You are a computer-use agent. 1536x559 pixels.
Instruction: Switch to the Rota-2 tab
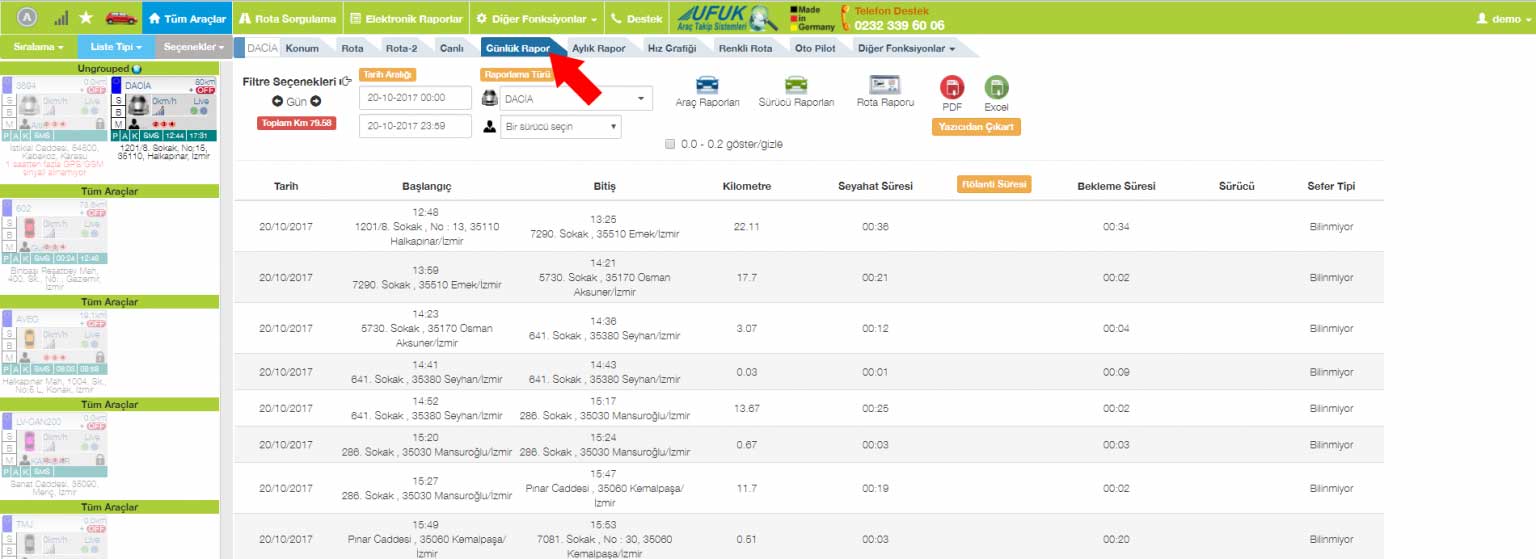pos(401,48)
